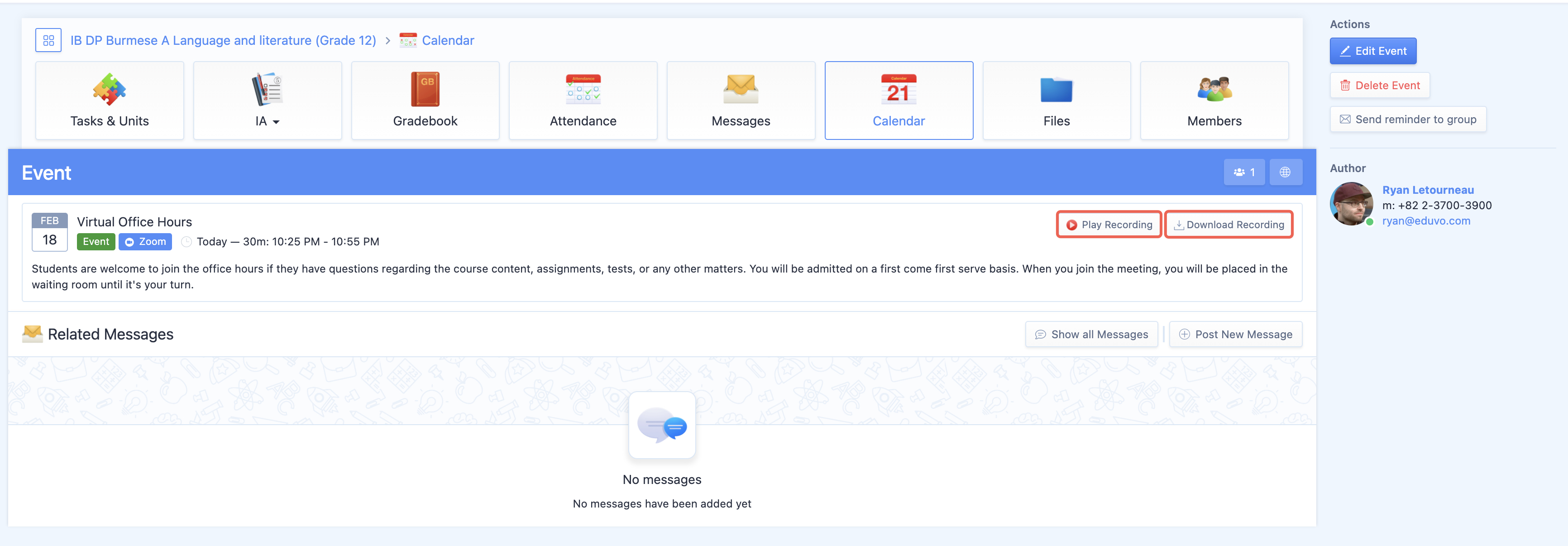Click the attendees count button
Image resolution: width=1568 pixels, height=546 pixels.
1243,172
